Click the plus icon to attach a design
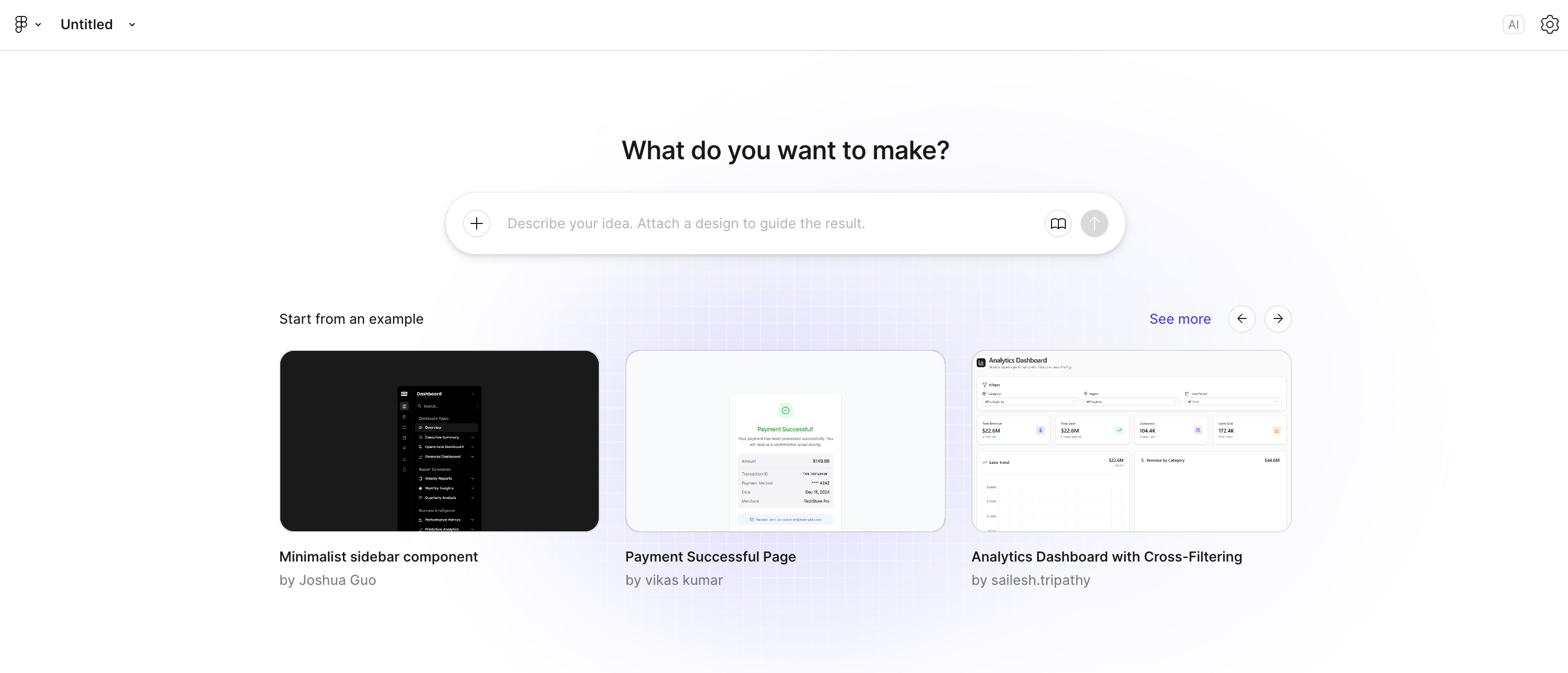 tap(477, 223)
